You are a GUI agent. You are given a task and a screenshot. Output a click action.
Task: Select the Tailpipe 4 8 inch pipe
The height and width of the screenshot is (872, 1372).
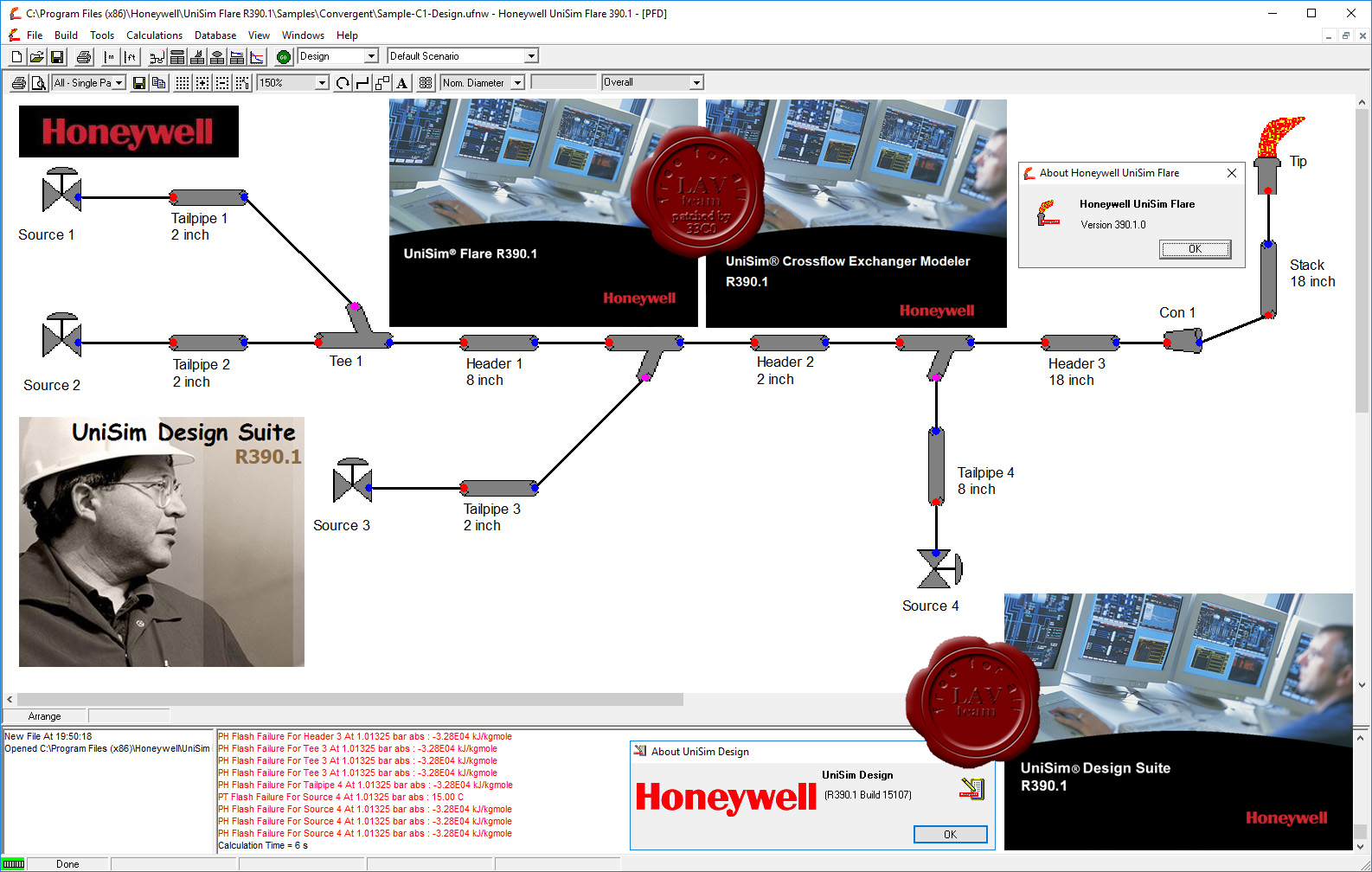point(936,466)
